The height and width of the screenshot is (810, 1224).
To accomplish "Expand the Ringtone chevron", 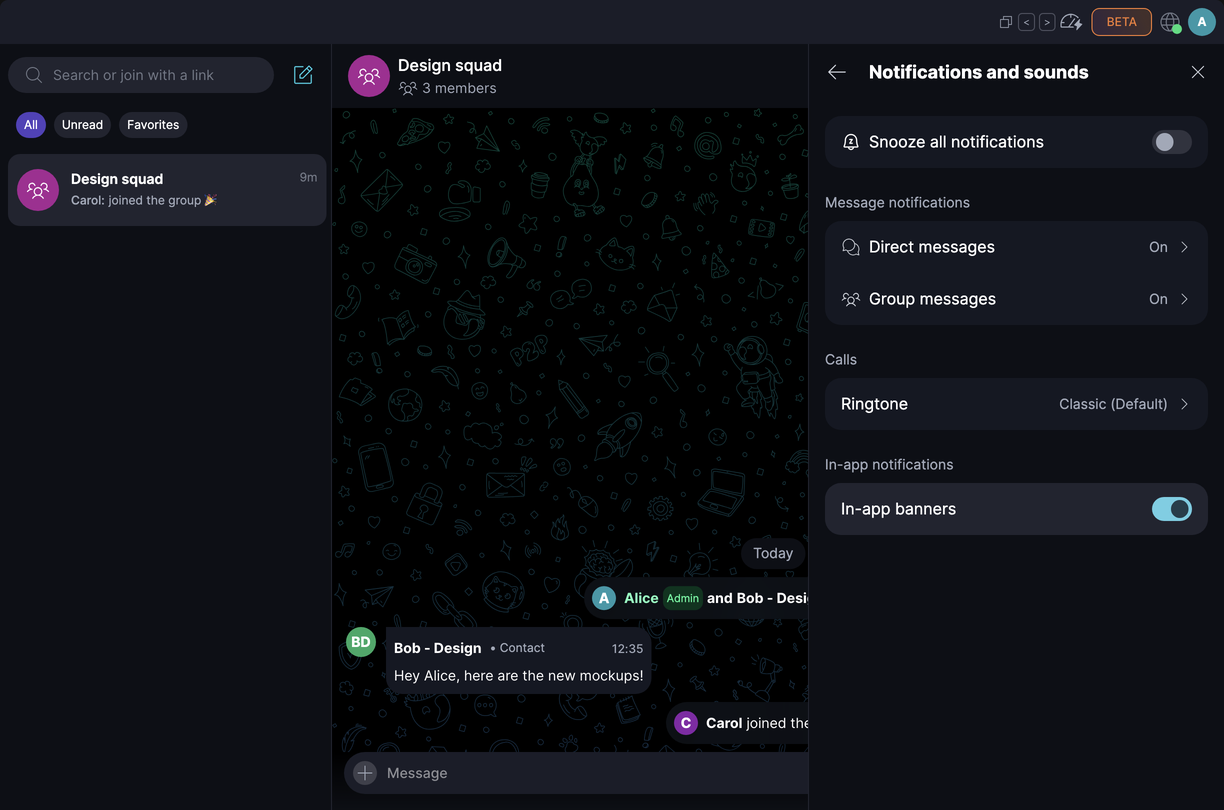I will [x=1185, y=404].
